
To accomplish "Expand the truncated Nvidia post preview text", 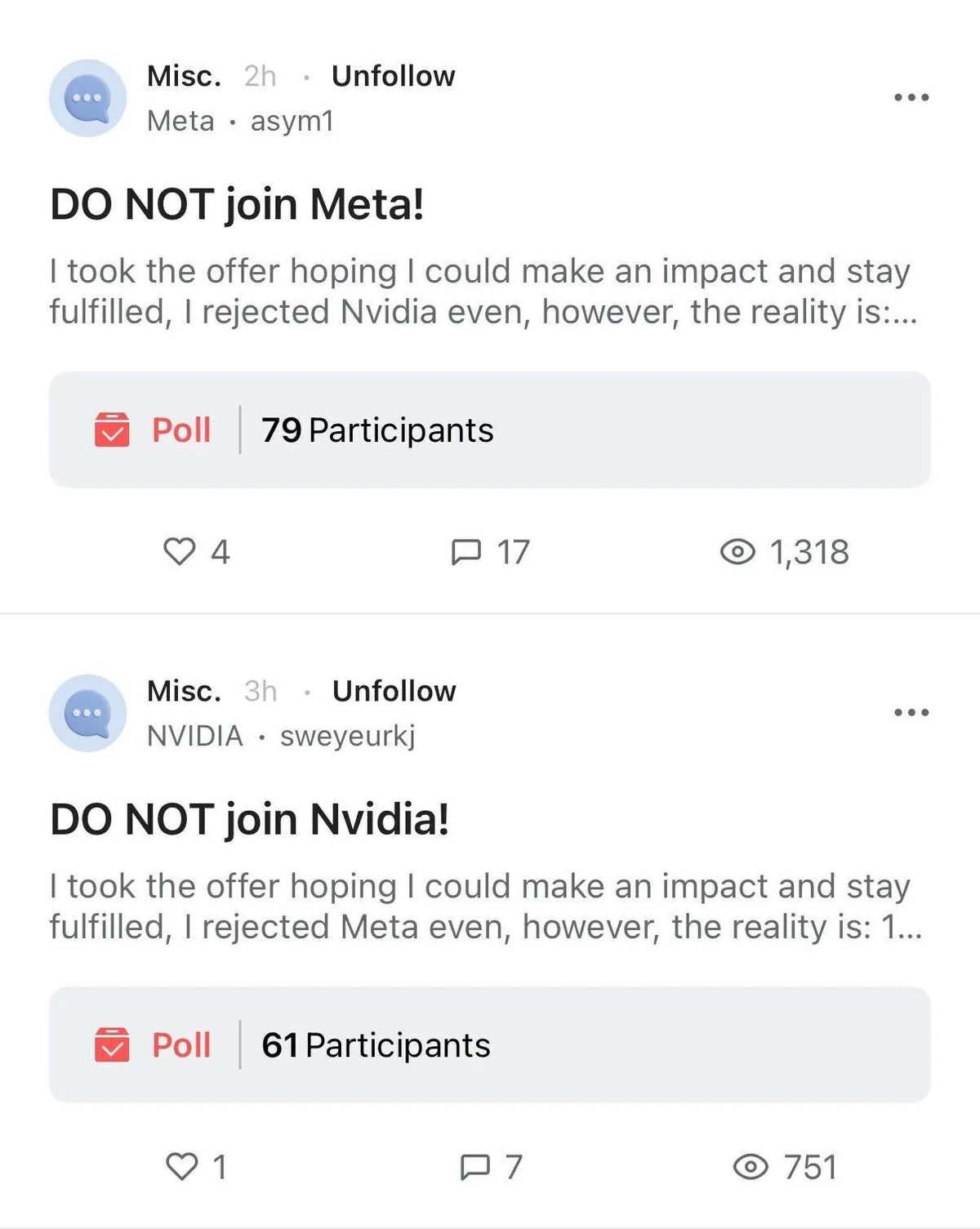I will click(485, 906).
